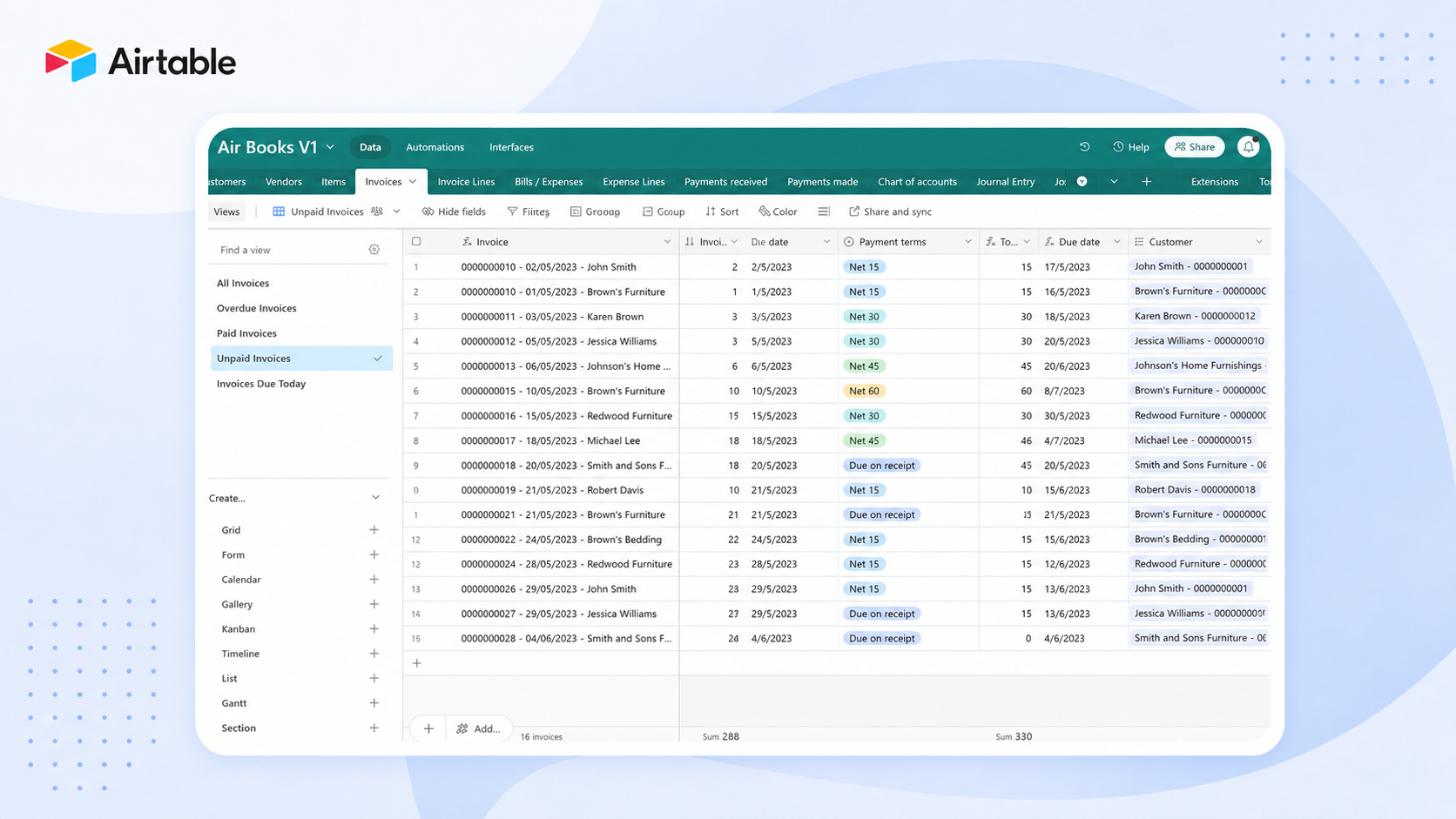Click plus icon next to Gantt view

374,703
